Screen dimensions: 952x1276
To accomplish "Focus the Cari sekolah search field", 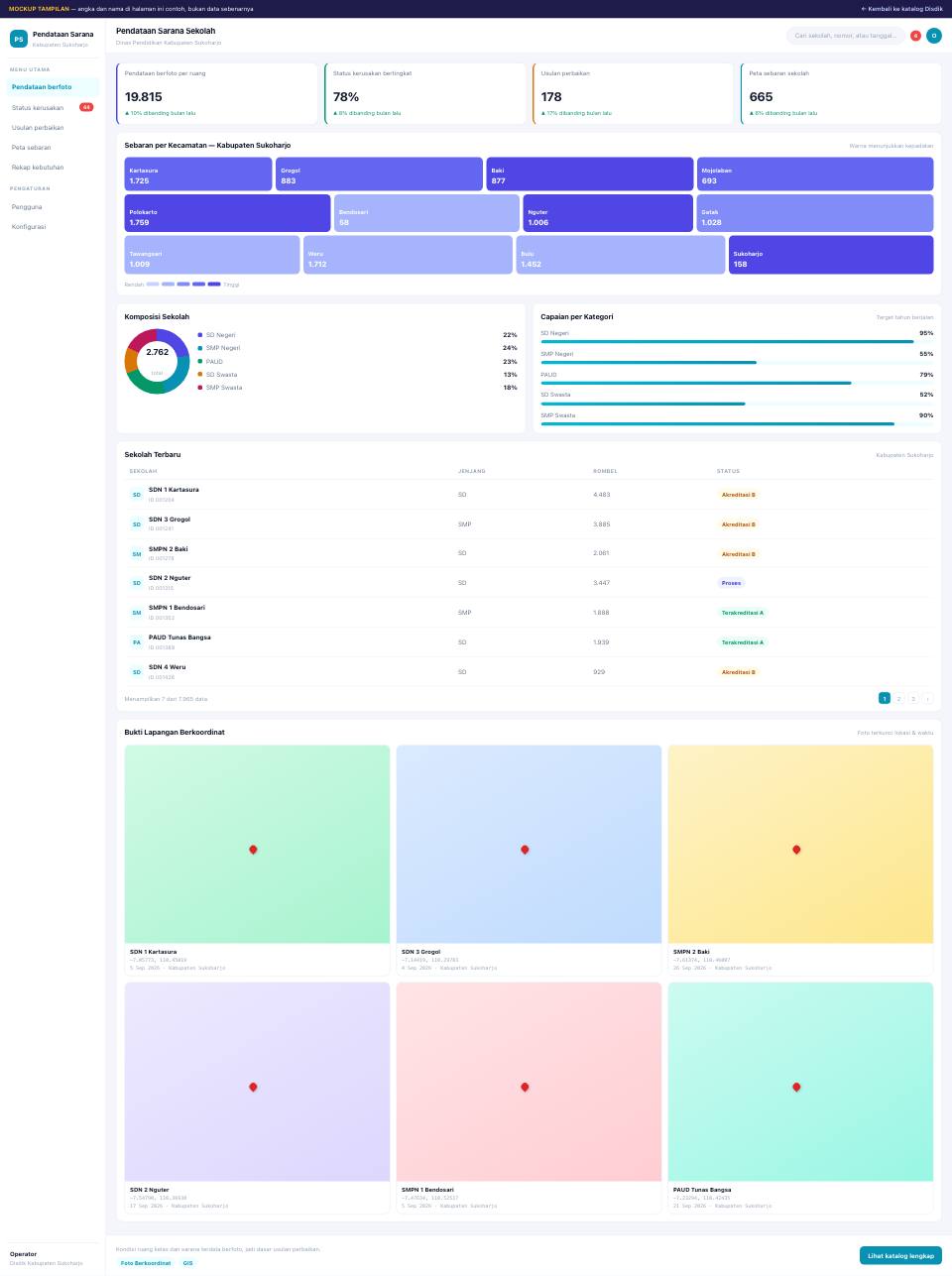I will tap(846, 36).
